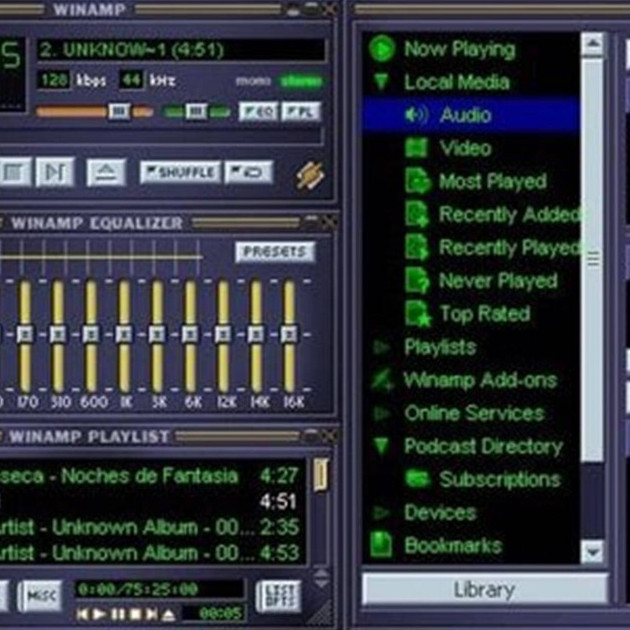This screenshot has height=630, width=630.
Task: Collapse the Podcast Directory node
Action: click(x=381, y=446)
